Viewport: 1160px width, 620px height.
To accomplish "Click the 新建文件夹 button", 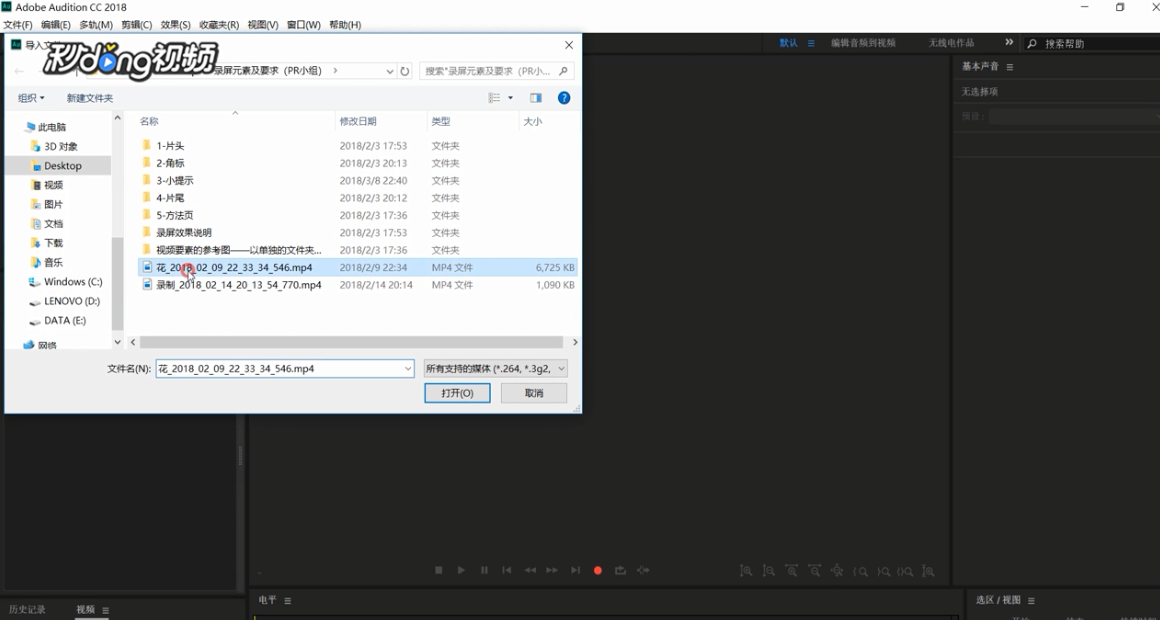I will click(x=90, y=98).
